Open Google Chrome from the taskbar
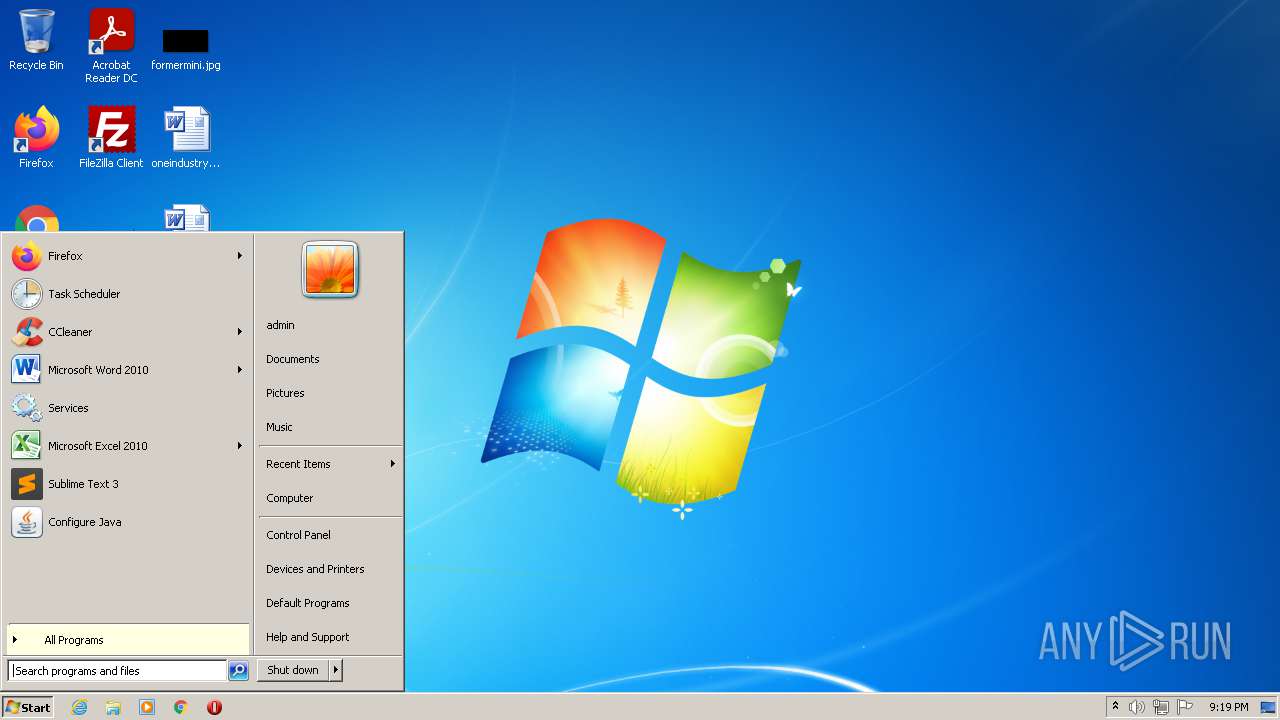Screen dimensions: 1280x720 pyautogui.click(x=181, y=707)
